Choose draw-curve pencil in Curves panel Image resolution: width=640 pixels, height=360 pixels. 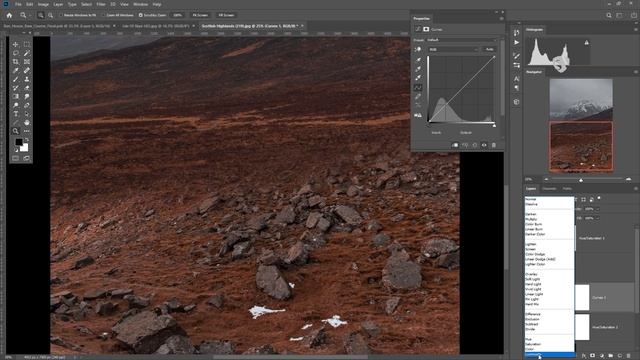point(418,96)
